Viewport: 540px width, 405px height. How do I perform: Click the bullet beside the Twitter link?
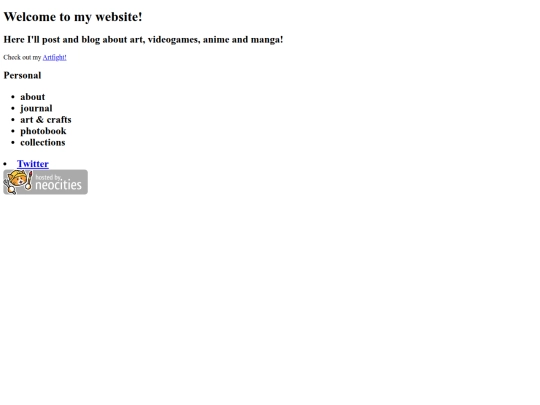pyautogui.click(x=5, y=164)
